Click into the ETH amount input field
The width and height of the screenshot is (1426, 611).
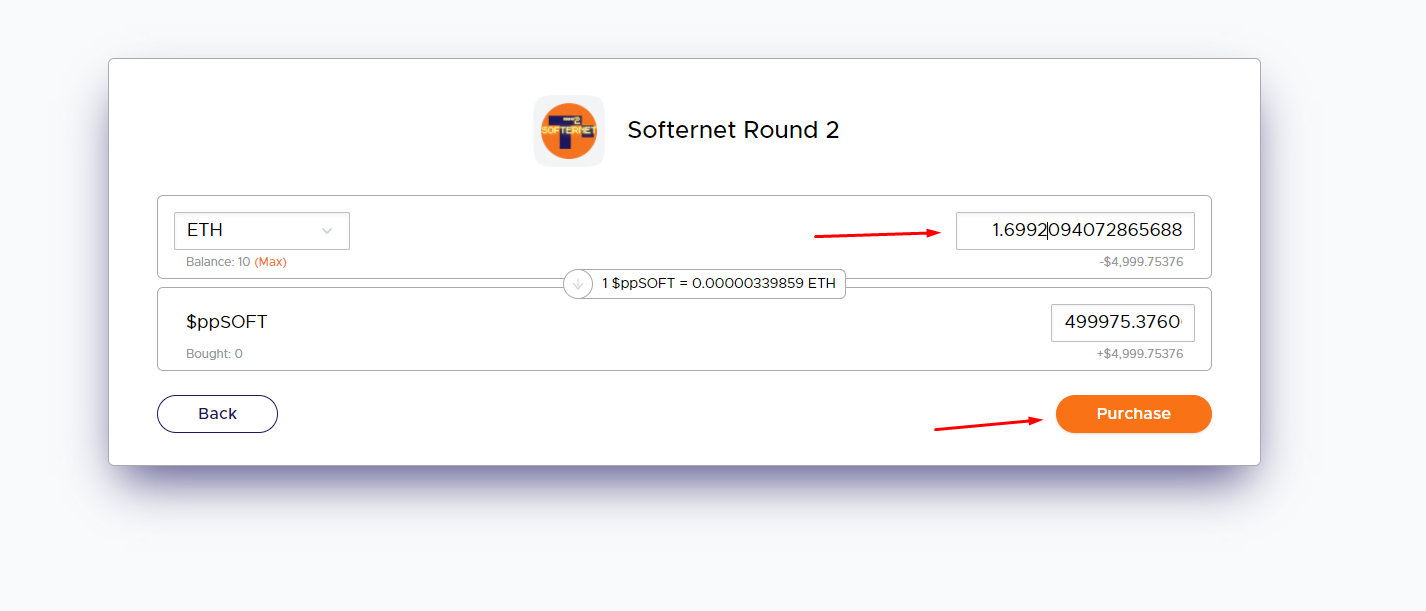pos(1074,231)
